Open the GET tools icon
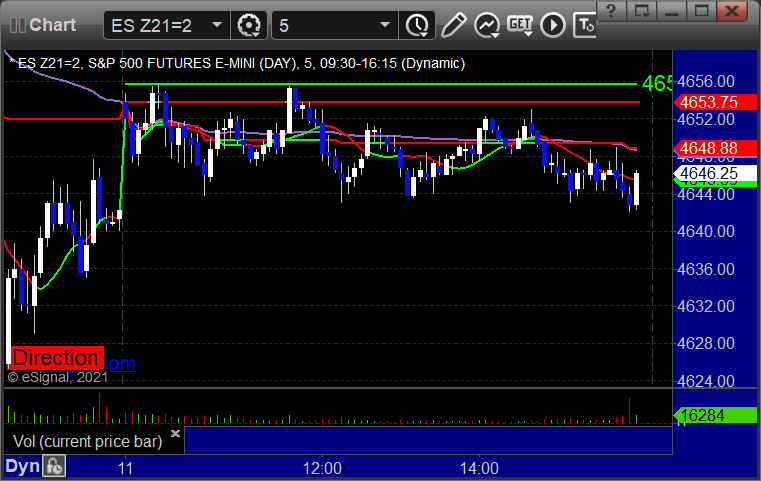Image resolution: width=761 pixels, height=481 pixels. click(520, 25)
